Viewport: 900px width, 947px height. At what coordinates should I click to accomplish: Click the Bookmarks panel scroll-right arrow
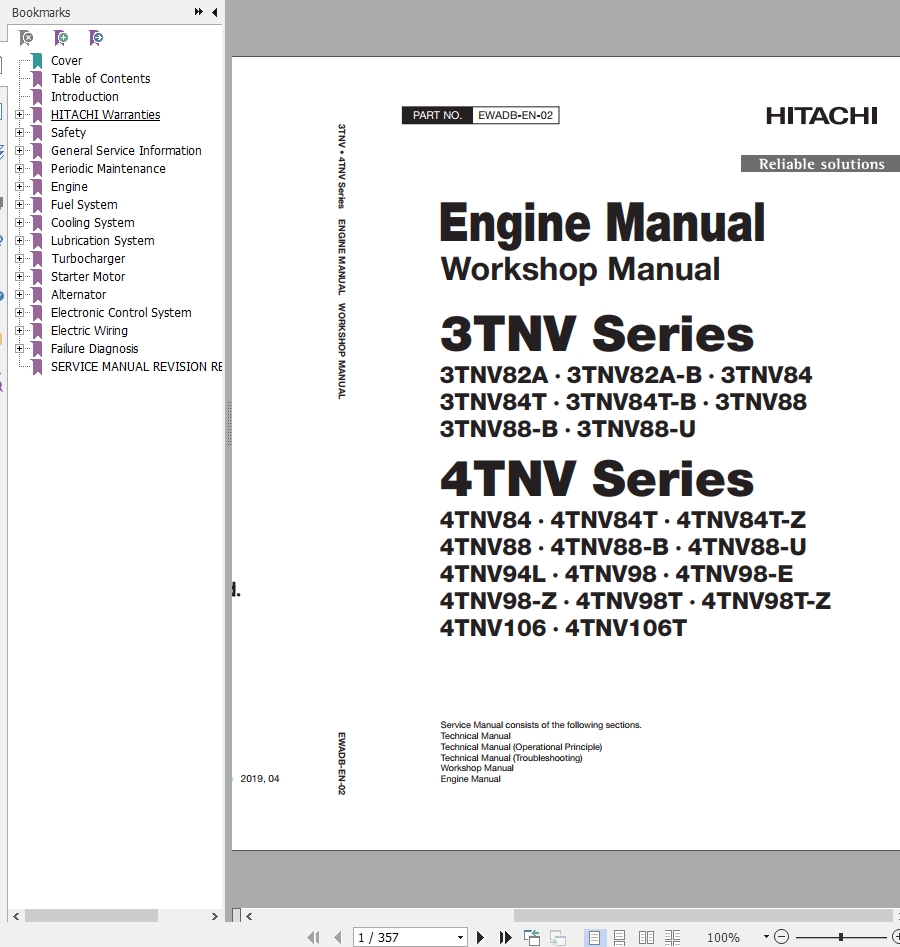(x=214, y=916)
